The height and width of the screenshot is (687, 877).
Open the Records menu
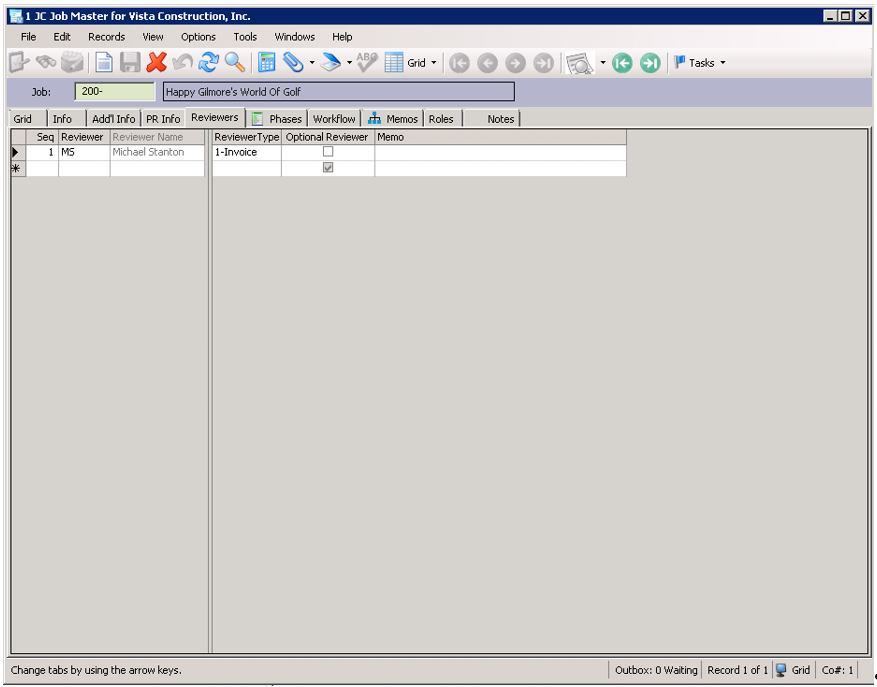(106, 37)
